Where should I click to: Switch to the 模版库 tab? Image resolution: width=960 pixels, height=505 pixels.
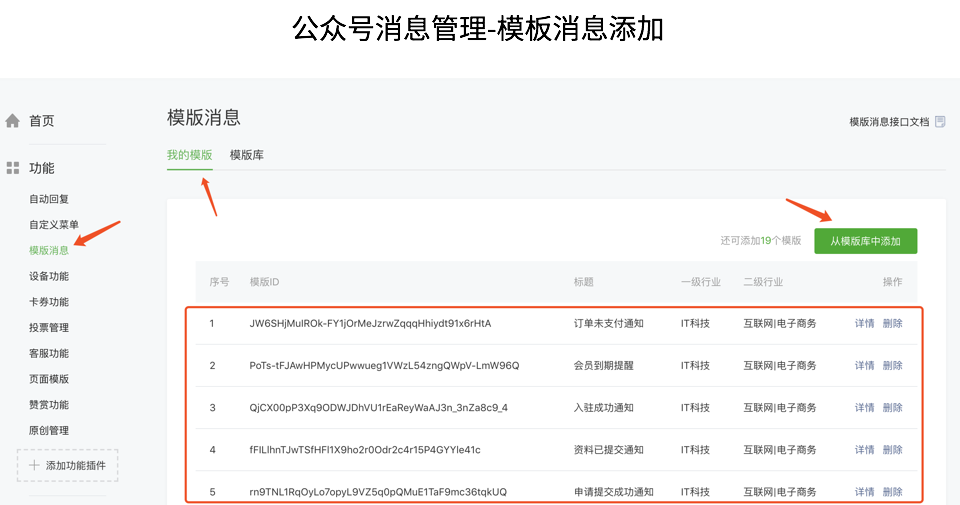(247, 155)
